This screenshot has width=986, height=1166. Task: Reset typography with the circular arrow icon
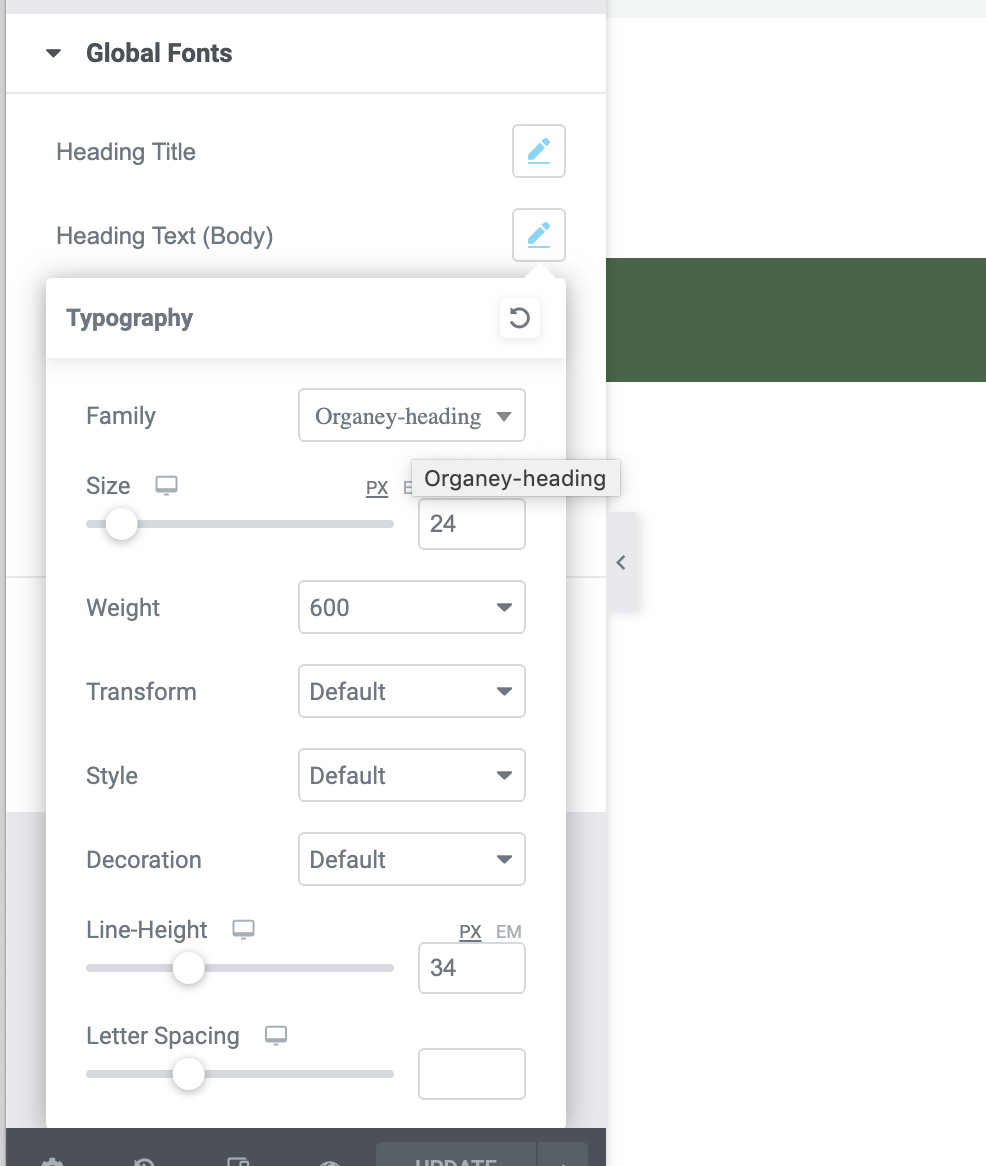(519, 318)
